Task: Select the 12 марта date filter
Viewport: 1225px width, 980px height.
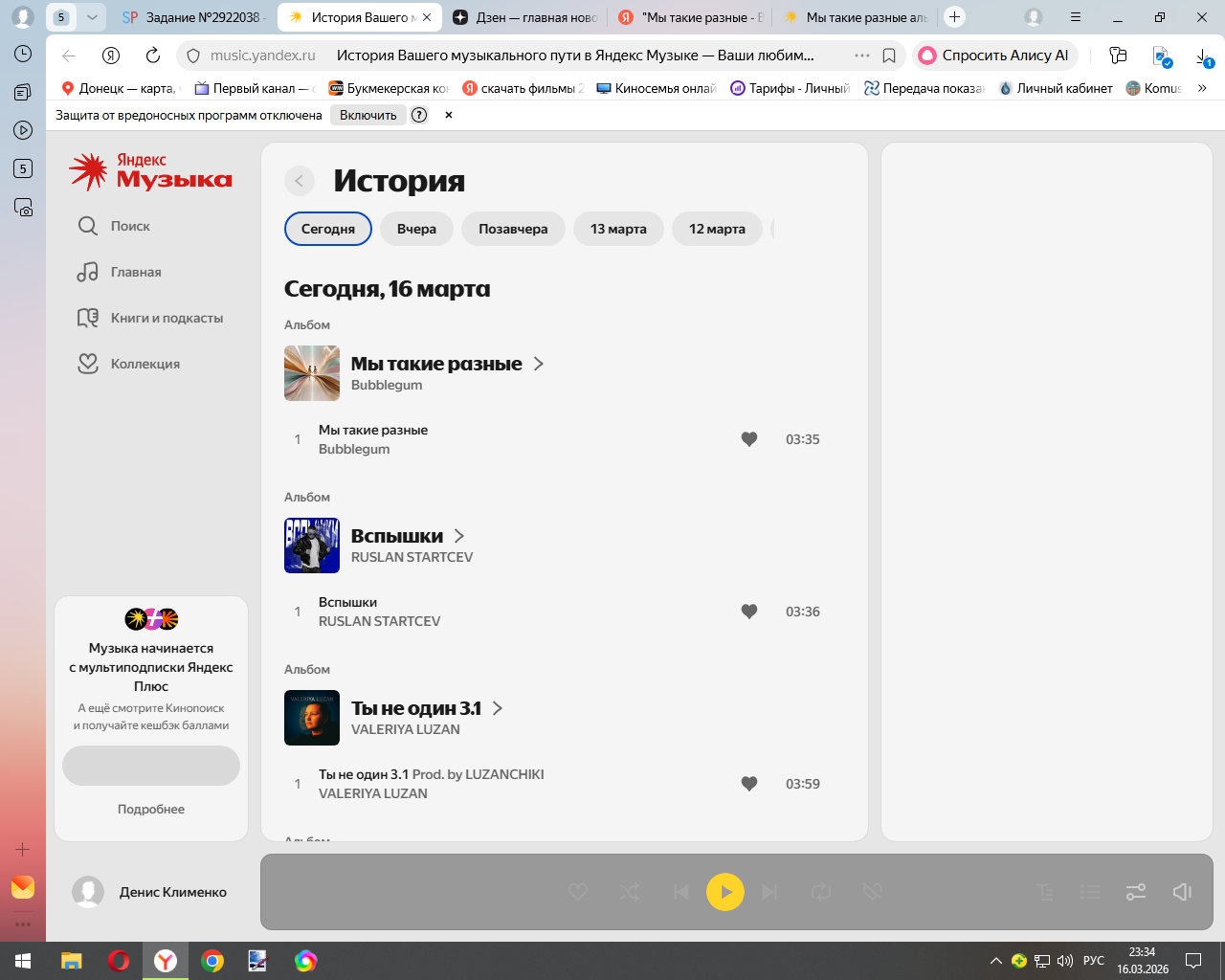Action: [717, 229]
